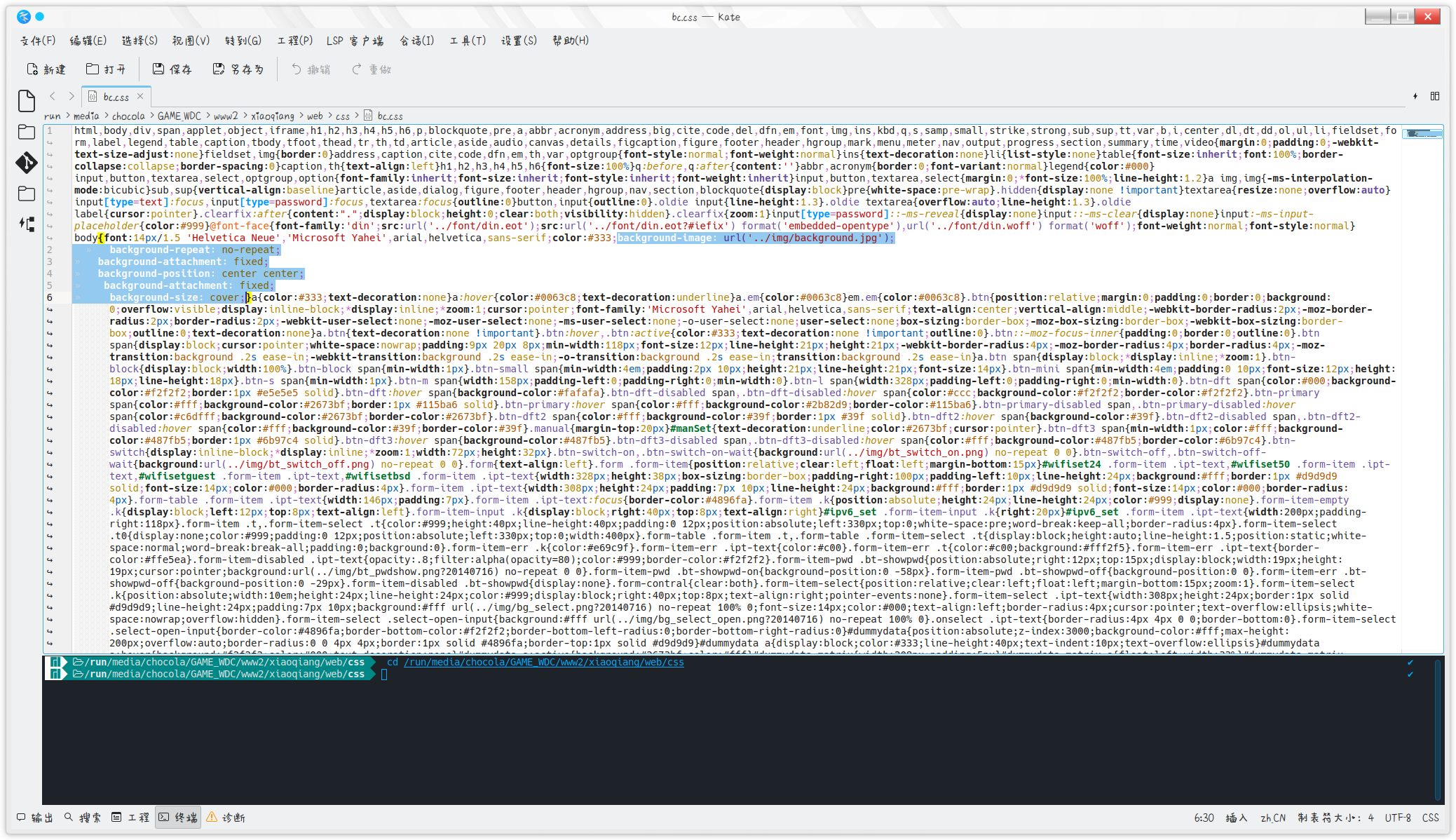Open the 诊断 diagnostics panel
The height and width of the screenshot is (840, 1456).
click(226, 818)
